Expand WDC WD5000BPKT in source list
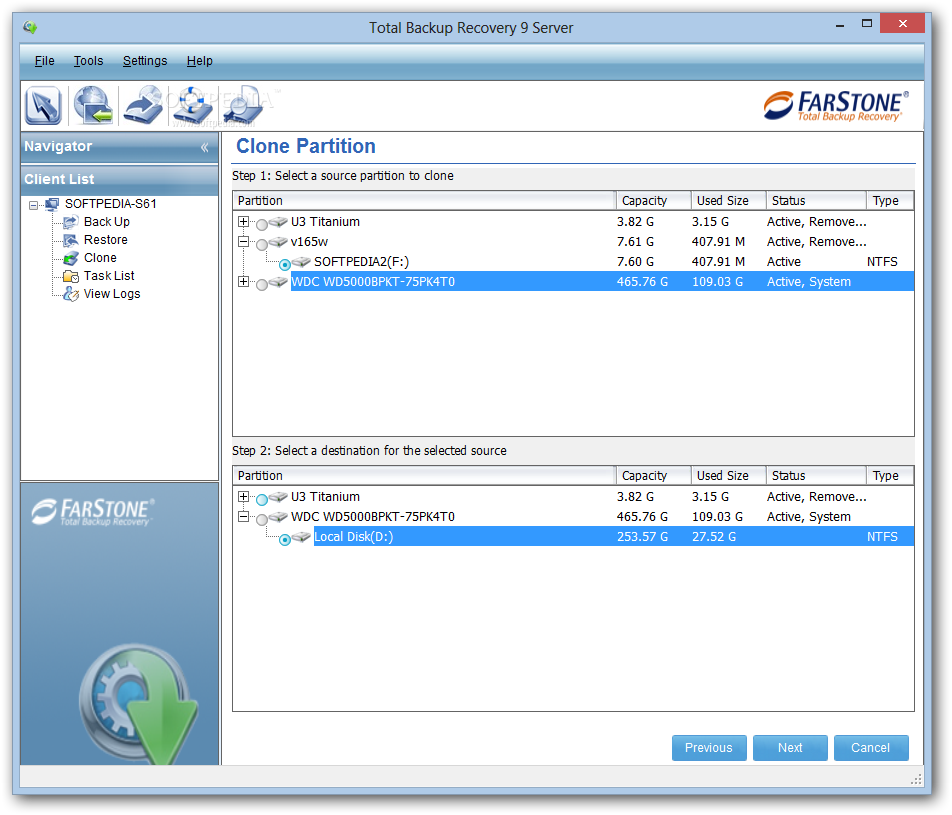This screenshot has height=815, width=952. 243,282
